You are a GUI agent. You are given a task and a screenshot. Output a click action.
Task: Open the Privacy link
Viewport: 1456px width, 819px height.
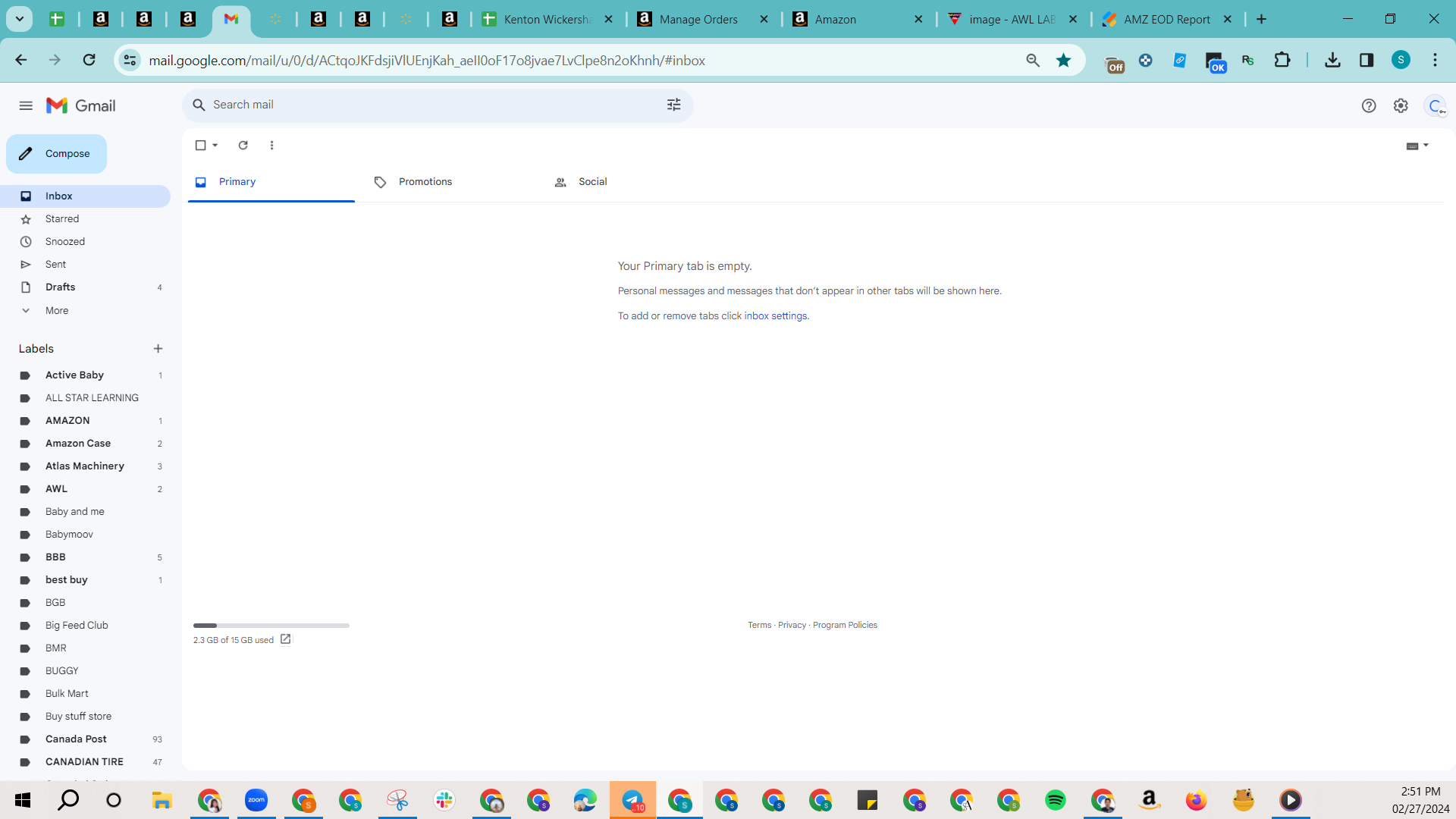click(x=792, y=626)
